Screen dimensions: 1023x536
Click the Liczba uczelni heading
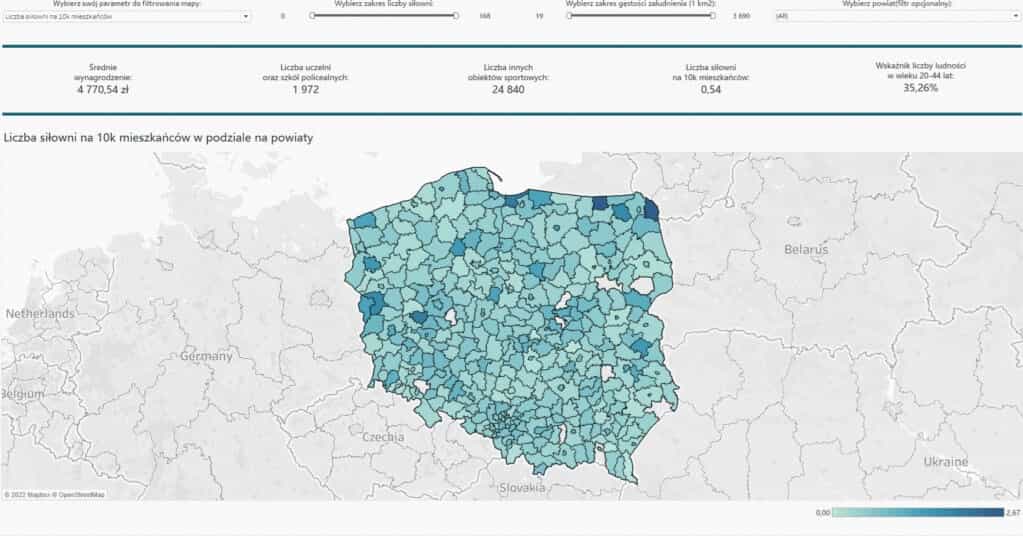(305, 72)
